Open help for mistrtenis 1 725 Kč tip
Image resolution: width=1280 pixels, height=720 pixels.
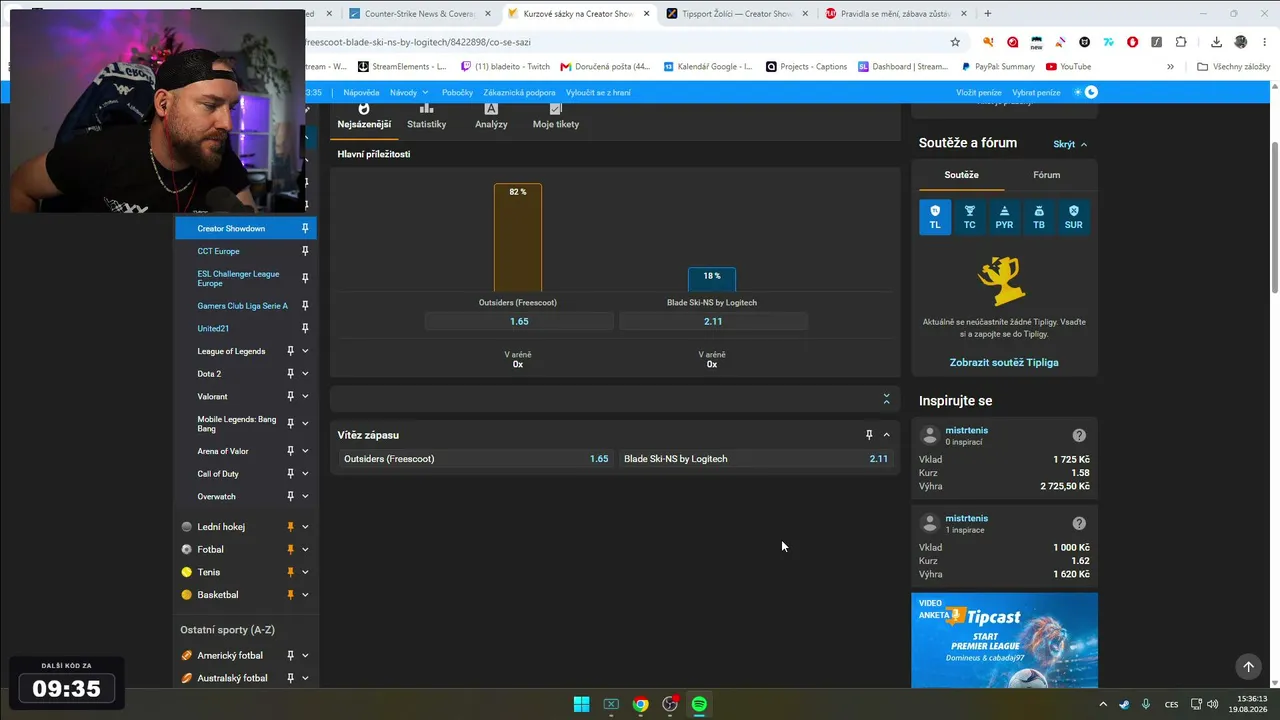pyautogui.click(x=1079, y=435)
